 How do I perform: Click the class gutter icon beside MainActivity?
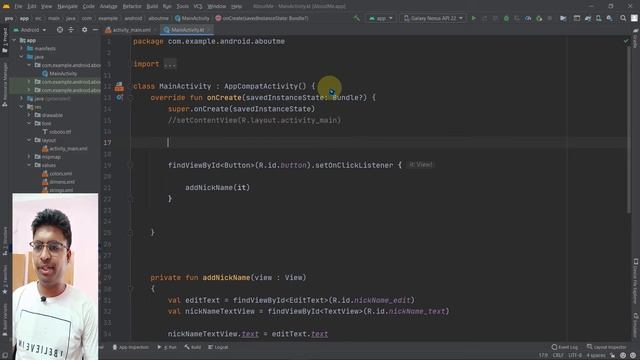[x=119, y=86]
